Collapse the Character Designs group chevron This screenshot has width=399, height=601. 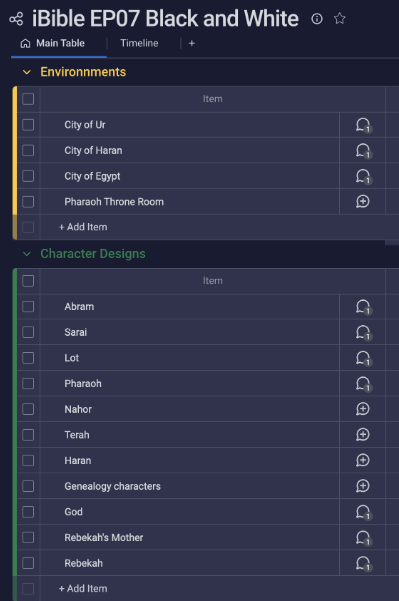(26, 254)
